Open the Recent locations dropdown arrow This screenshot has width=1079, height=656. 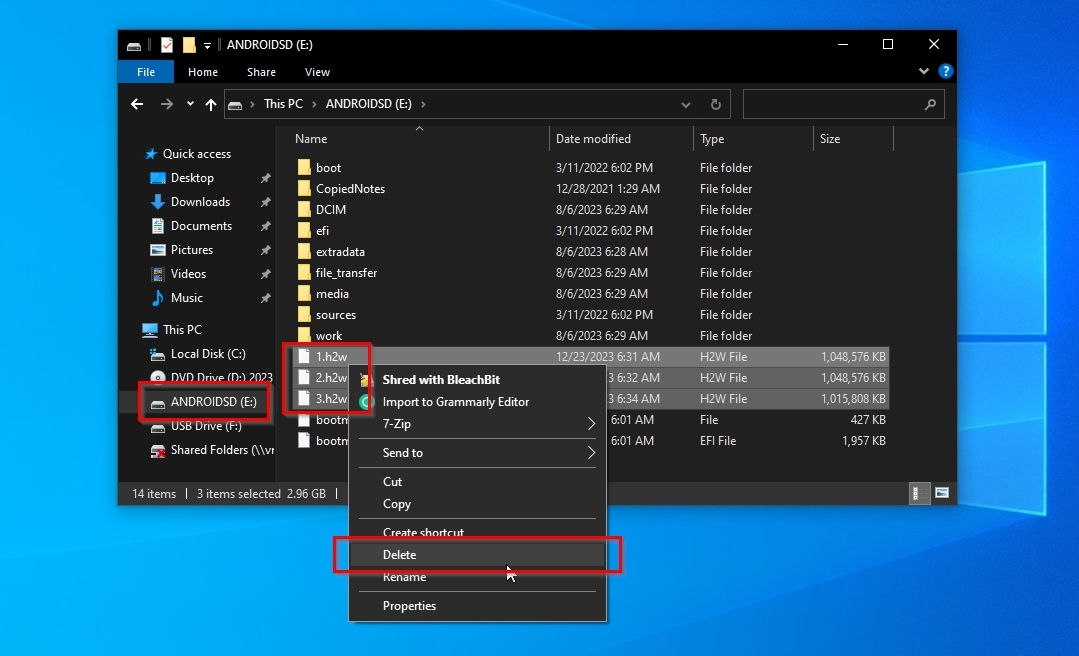click(x=190, y=104)
